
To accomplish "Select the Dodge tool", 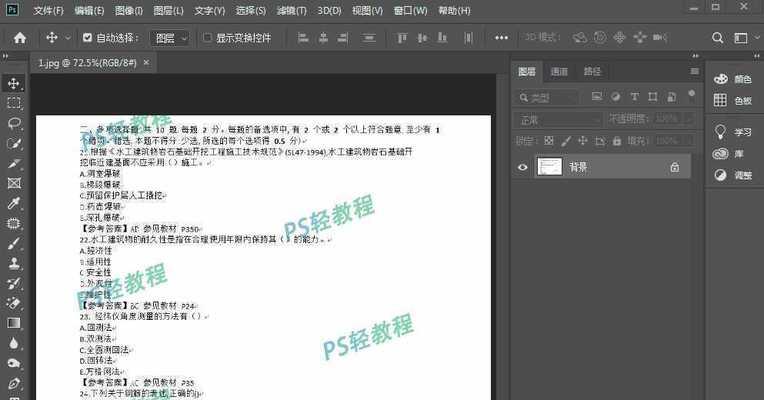I will pyautogui.click(x=14, y=363).
